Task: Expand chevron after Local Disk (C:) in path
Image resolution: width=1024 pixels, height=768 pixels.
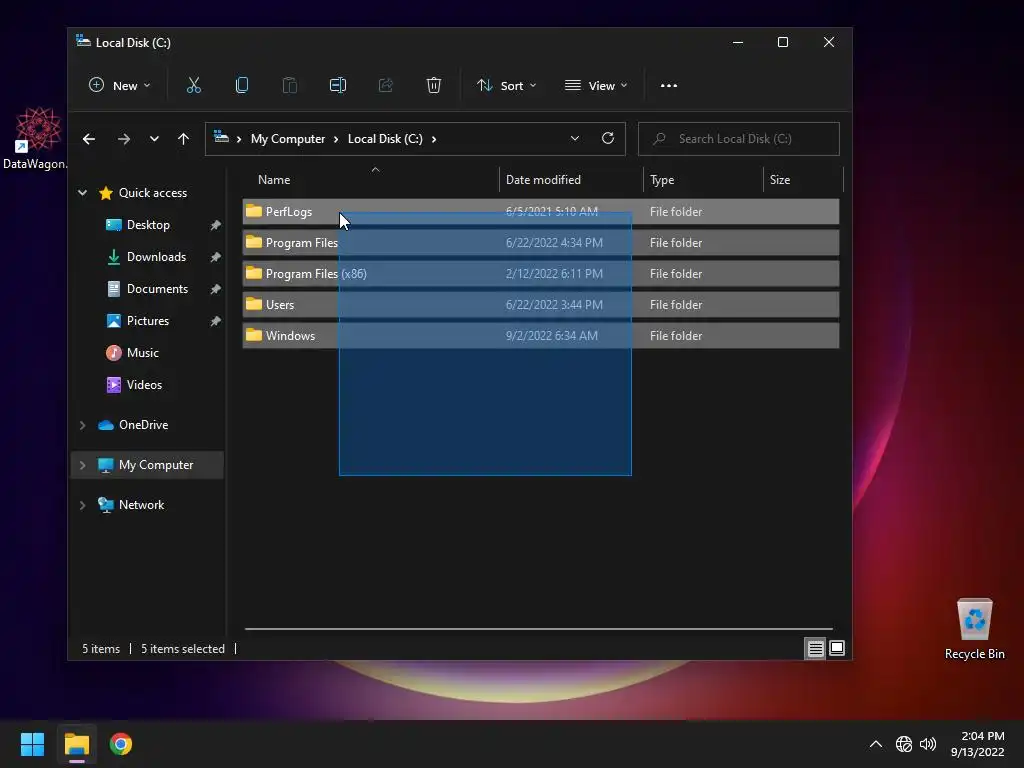Action: [434, 139]
